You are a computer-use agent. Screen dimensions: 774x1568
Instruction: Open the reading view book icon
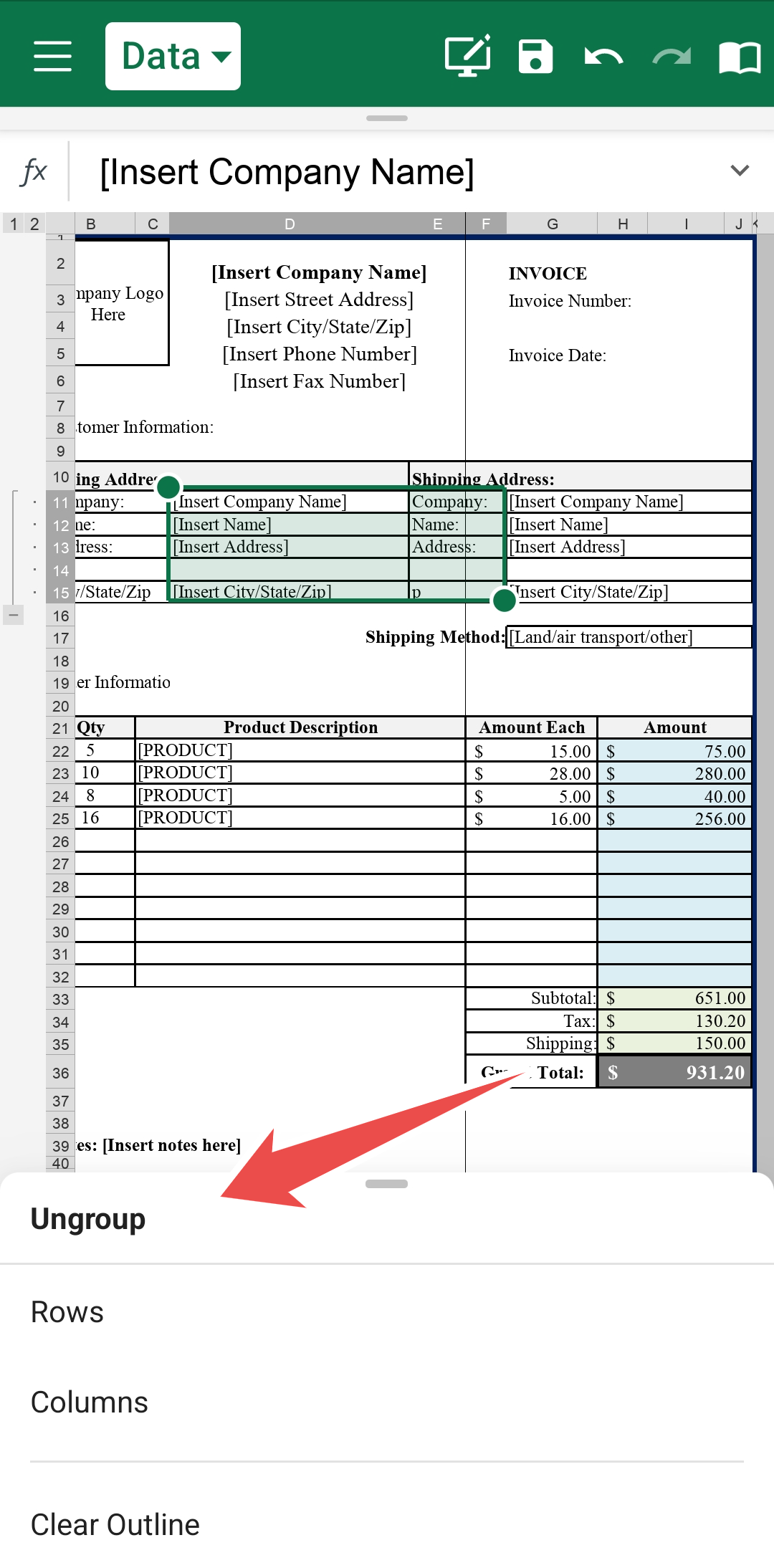(x=740, y=57)
